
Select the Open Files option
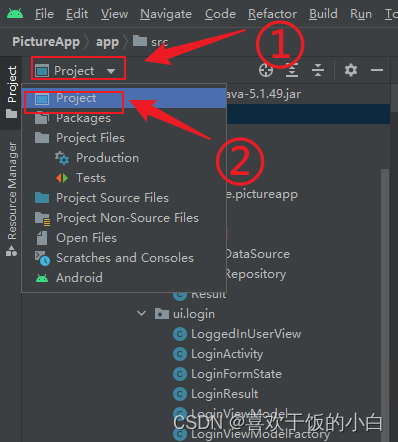124,238
